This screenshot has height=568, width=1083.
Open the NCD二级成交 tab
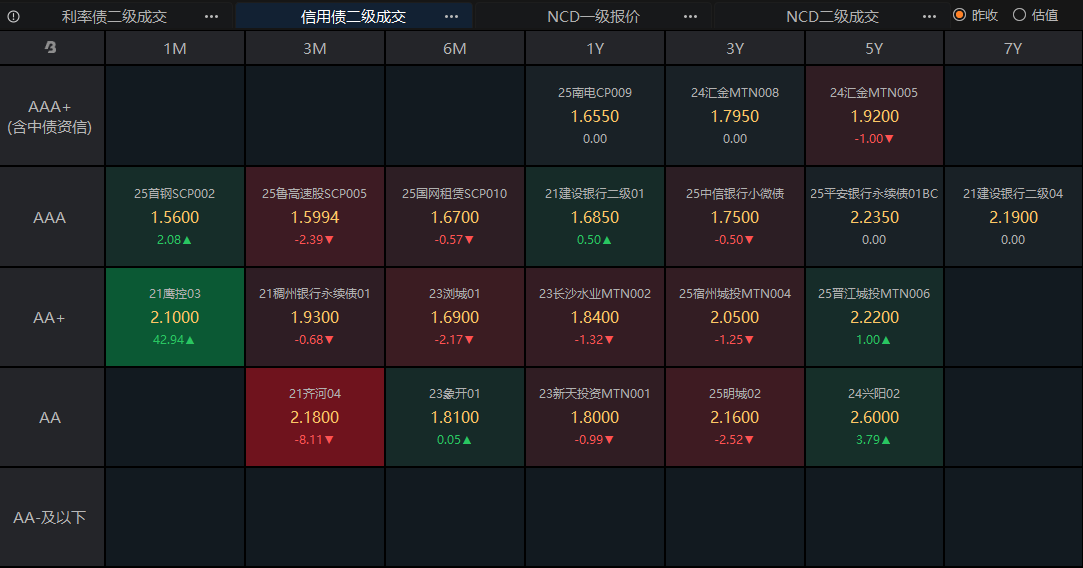(832, 16)
